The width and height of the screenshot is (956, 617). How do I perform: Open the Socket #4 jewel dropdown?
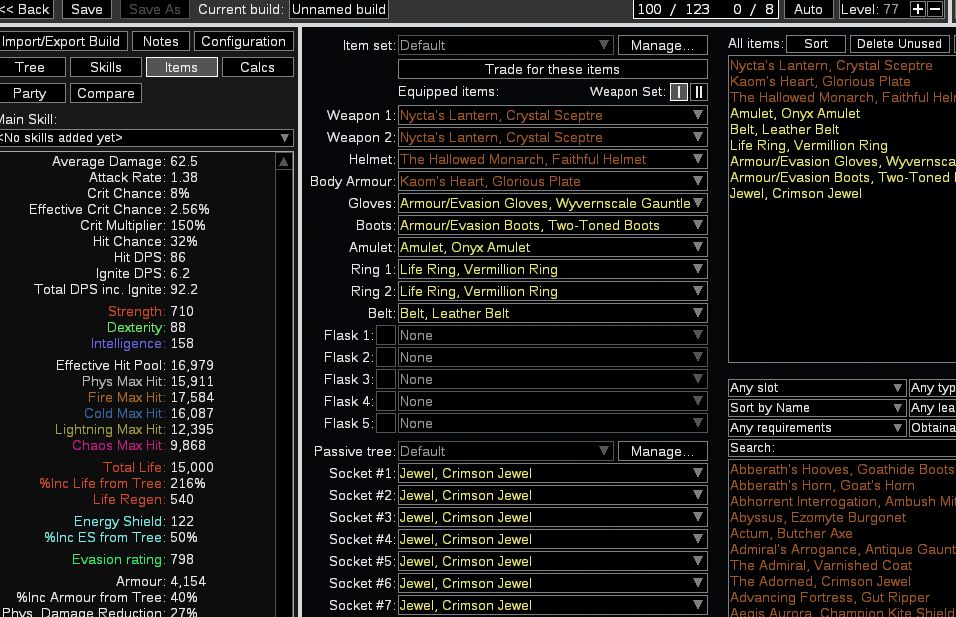(x=552, y=539)
